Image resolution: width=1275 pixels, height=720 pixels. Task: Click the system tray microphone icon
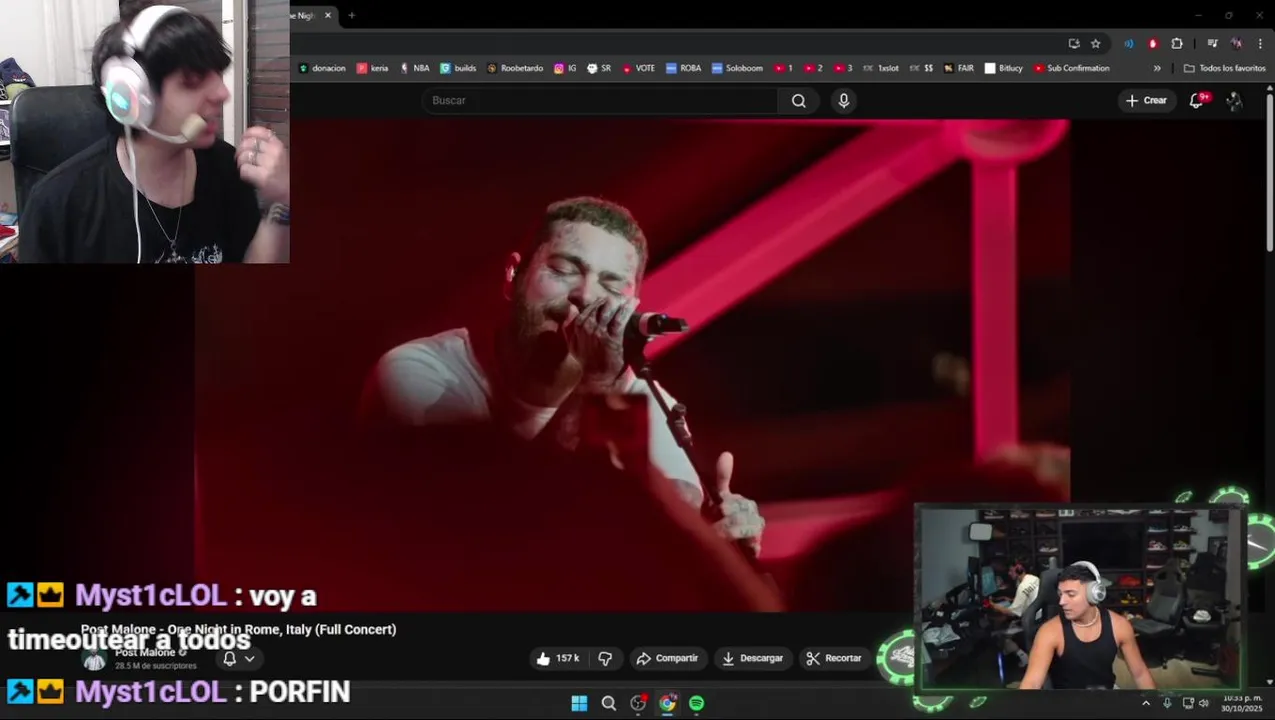(x=1167, y=703)
